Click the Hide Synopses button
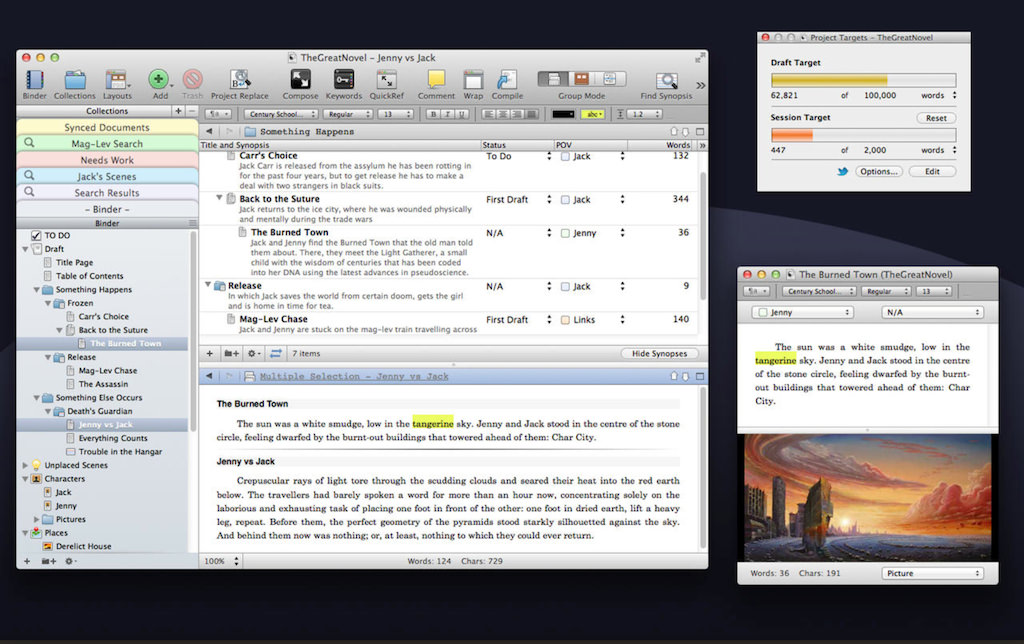Screen dimensions: 1024x644 (x=660, y=353)
